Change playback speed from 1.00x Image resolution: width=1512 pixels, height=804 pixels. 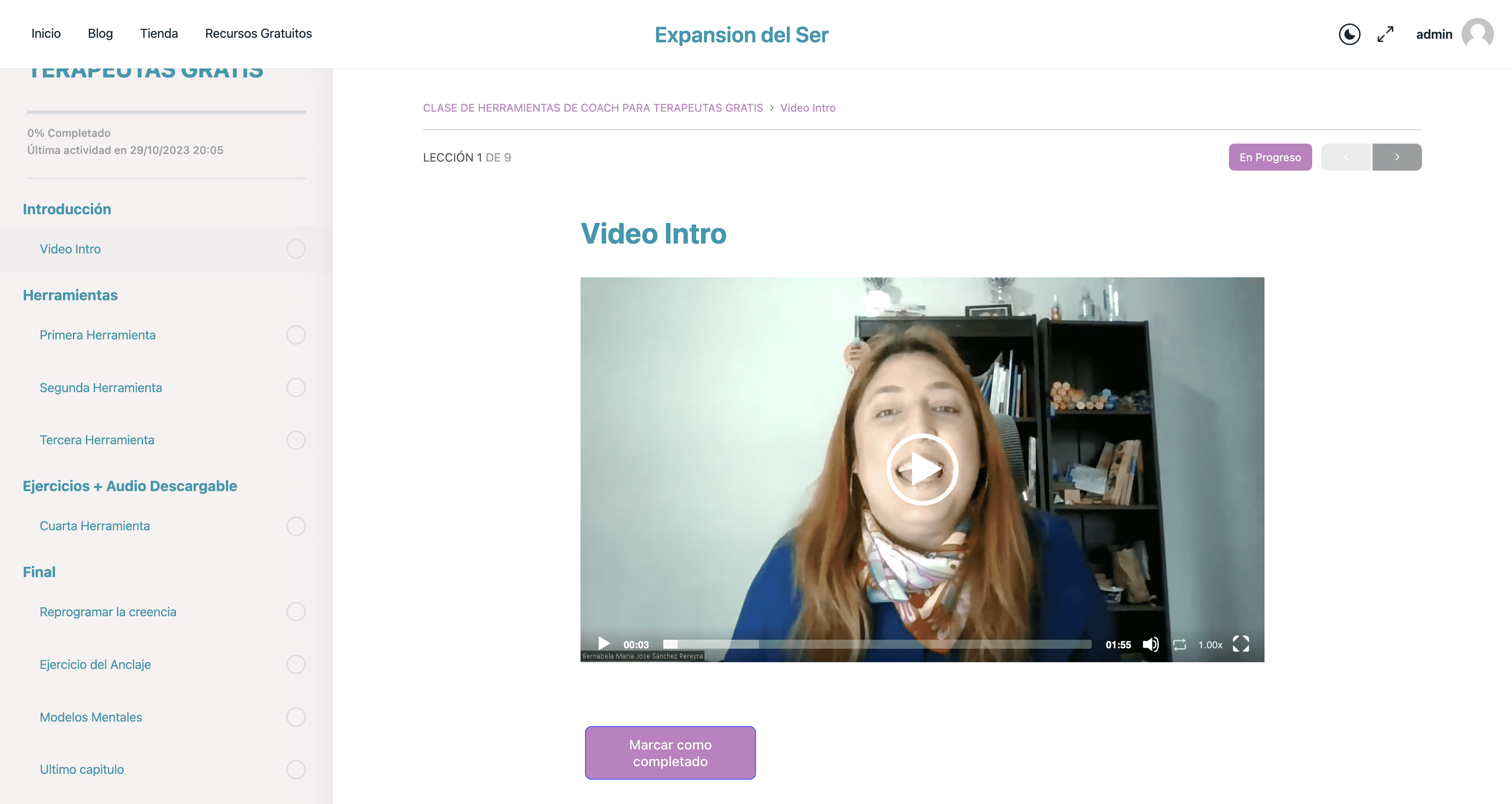pyautogui.click(x=1210, y=645)
